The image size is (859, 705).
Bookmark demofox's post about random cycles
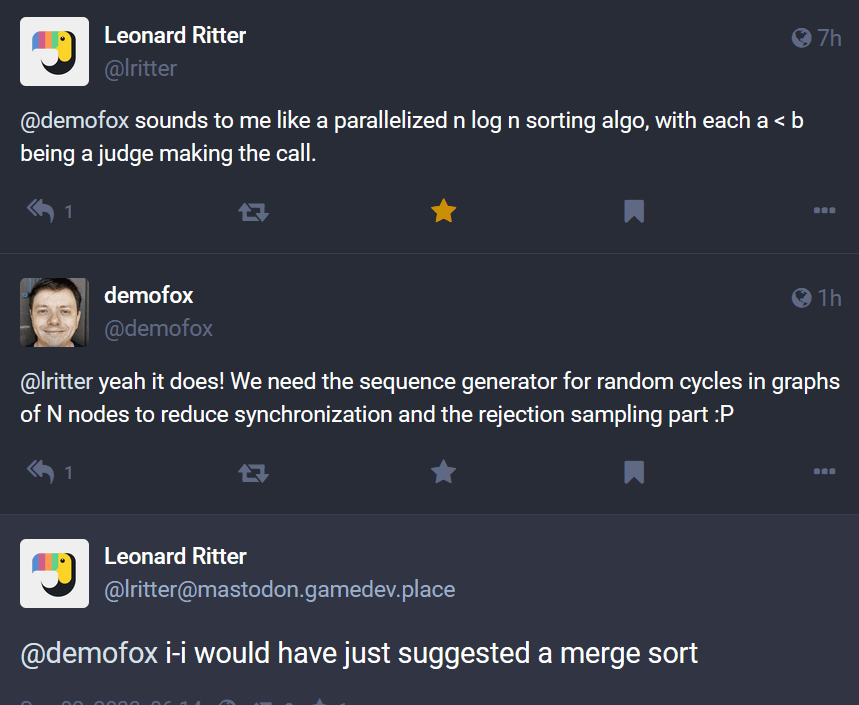634,472
